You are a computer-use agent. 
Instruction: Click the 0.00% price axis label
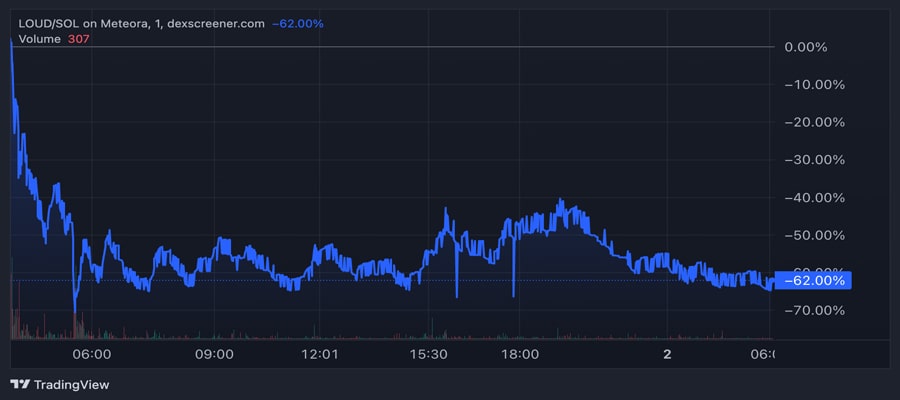coord(805,47)
